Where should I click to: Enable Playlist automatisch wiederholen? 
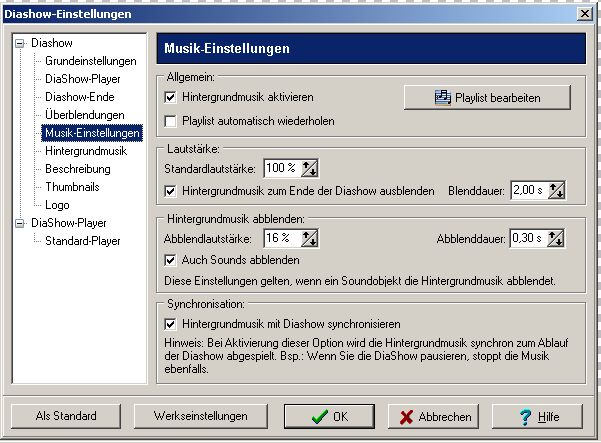click(171, 121)
